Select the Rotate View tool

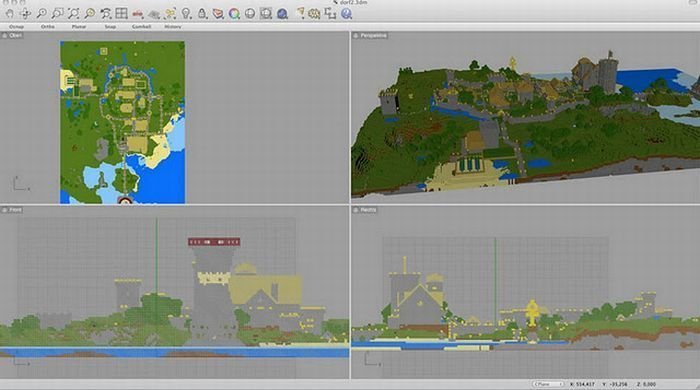point(25,14)
